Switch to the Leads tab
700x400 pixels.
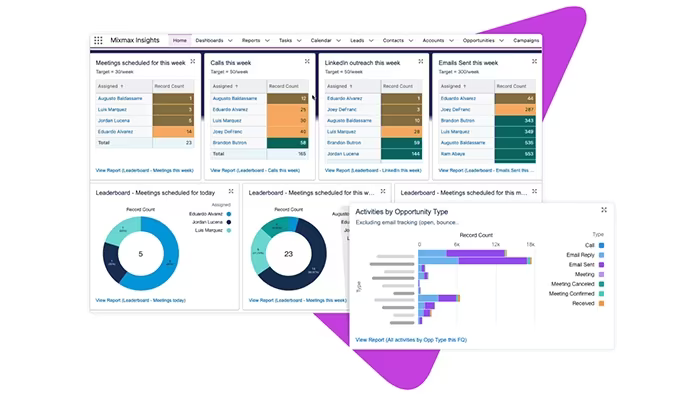point(357,41)
